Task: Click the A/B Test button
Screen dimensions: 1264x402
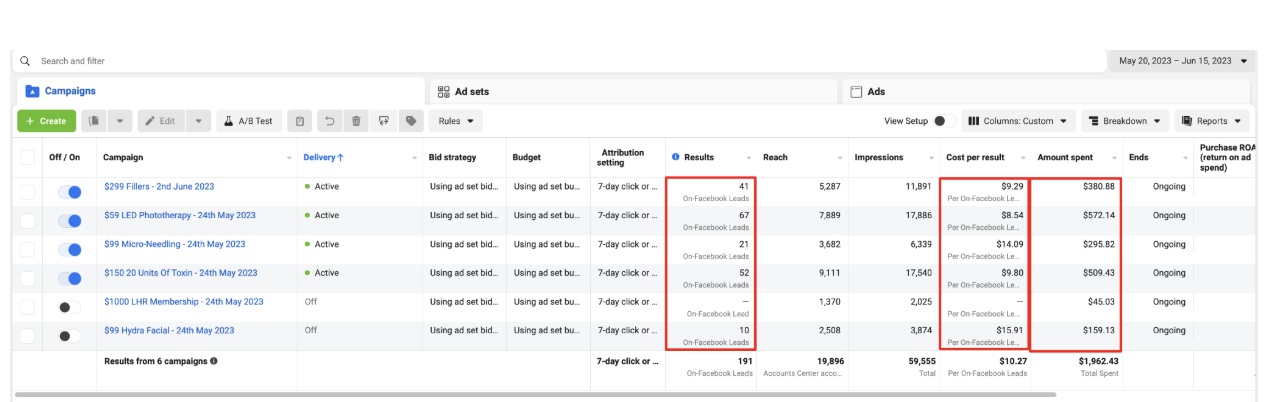Action: [x=248, y=121]
